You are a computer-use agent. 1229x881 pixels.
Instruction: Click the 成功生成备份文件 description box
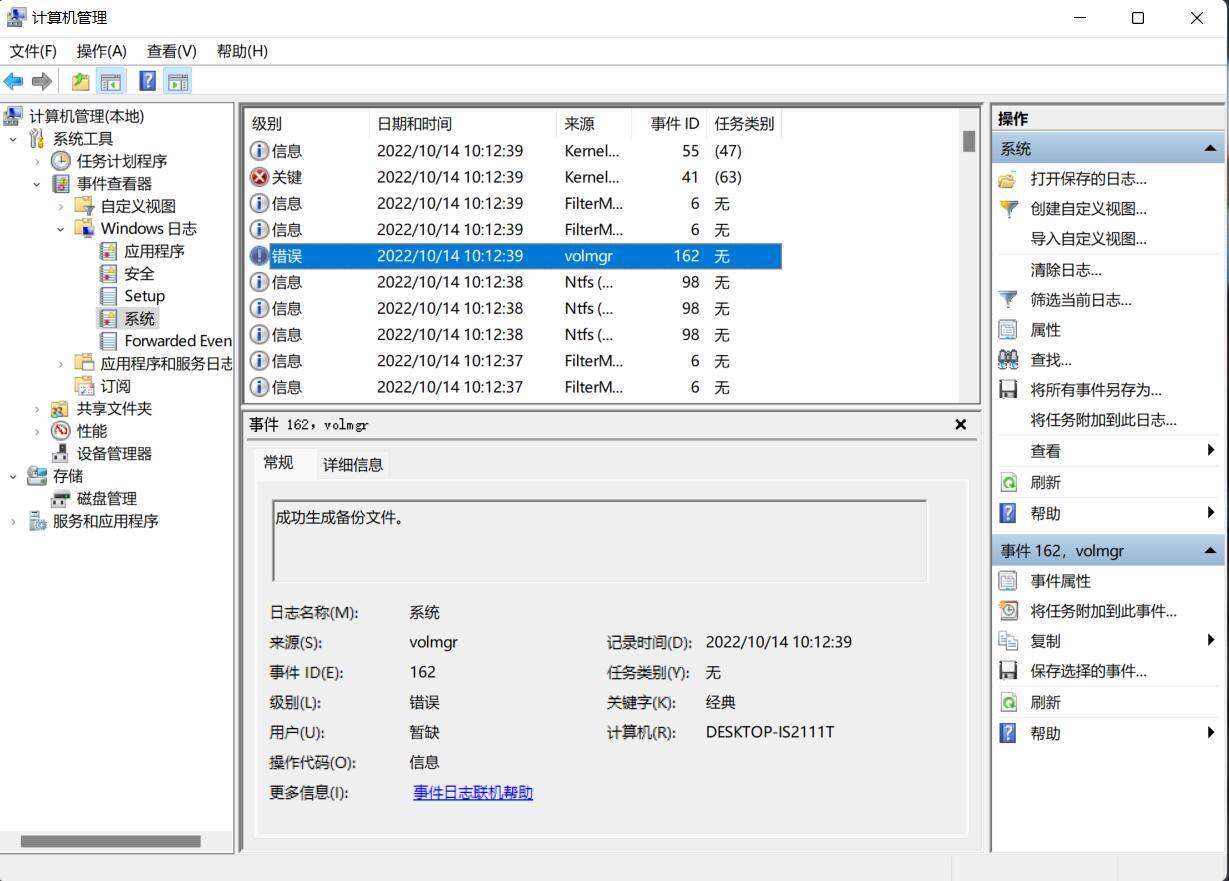click(600, 541)
